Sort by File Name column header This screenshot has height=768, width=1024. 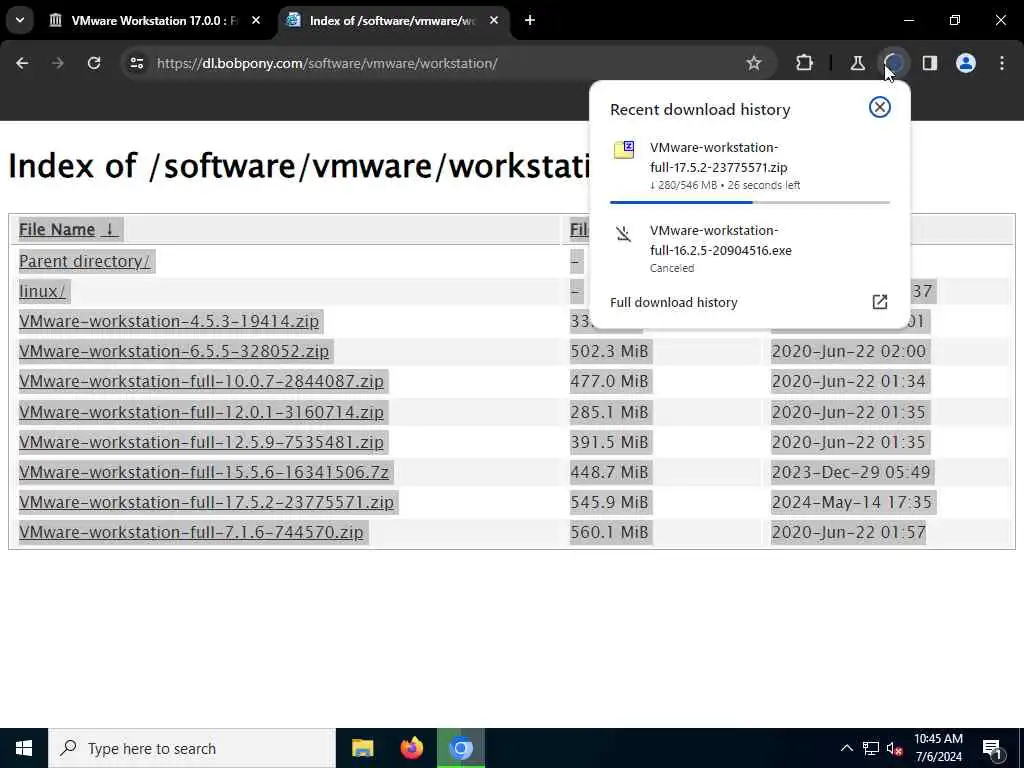click(67, 230)
